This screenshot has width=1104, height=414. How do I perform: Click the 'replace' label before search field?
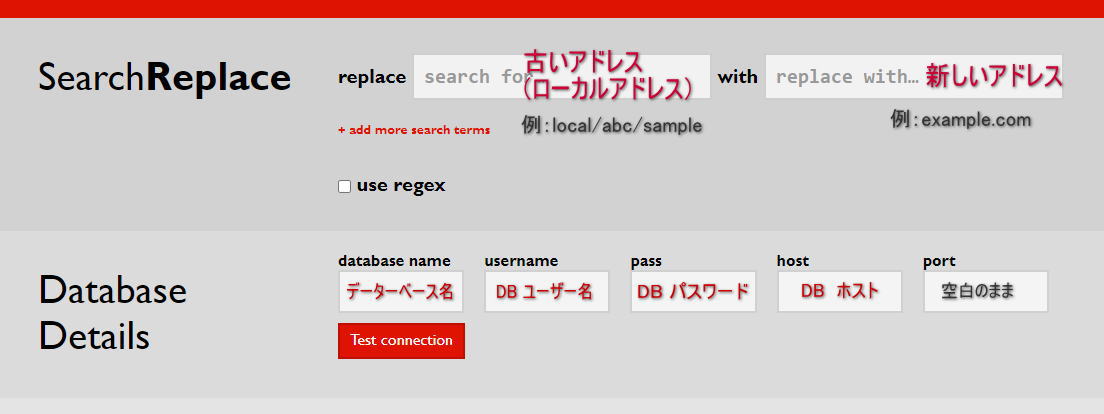point(372,77)
